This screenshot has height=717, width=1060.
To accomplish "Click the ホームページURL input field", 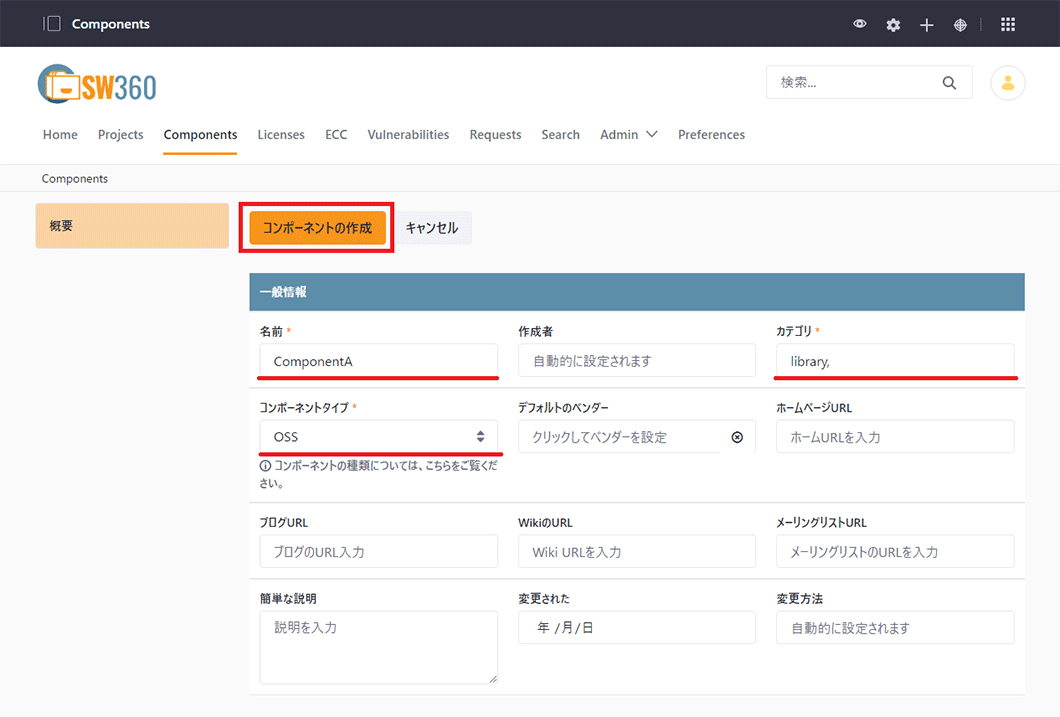I will [895, 437].
